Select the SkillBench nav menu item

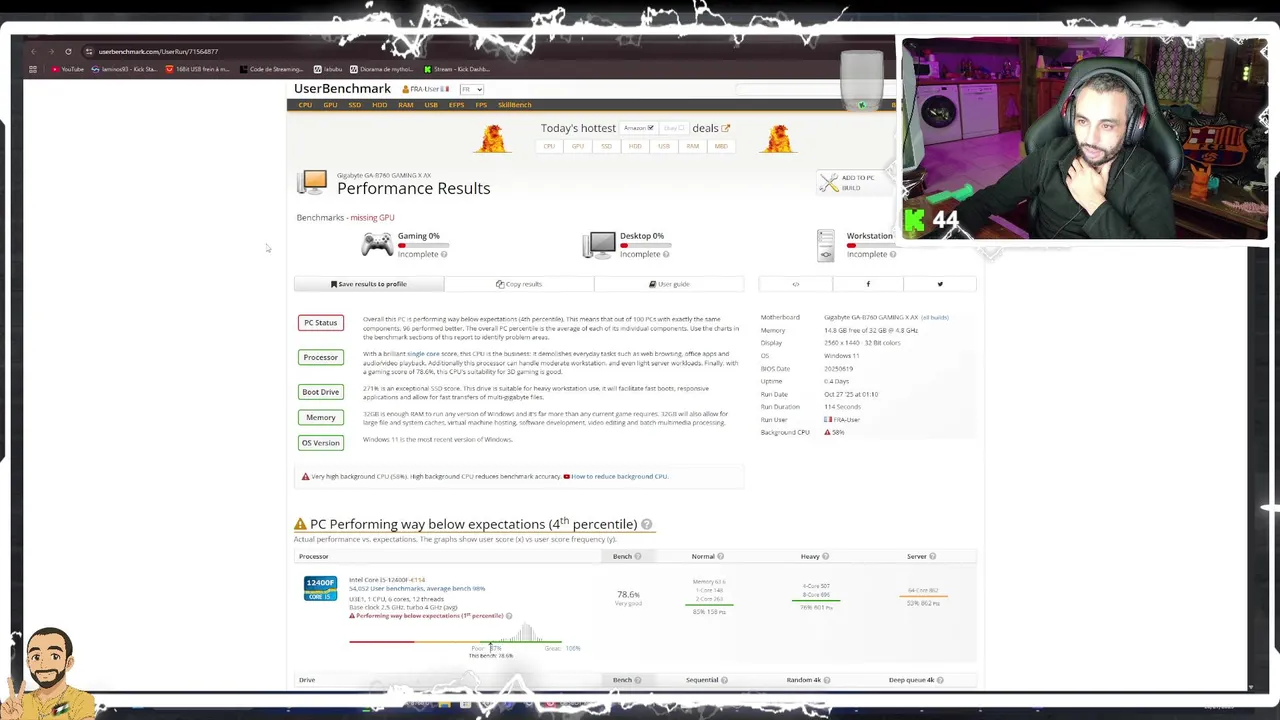click(x=515, y=105)
